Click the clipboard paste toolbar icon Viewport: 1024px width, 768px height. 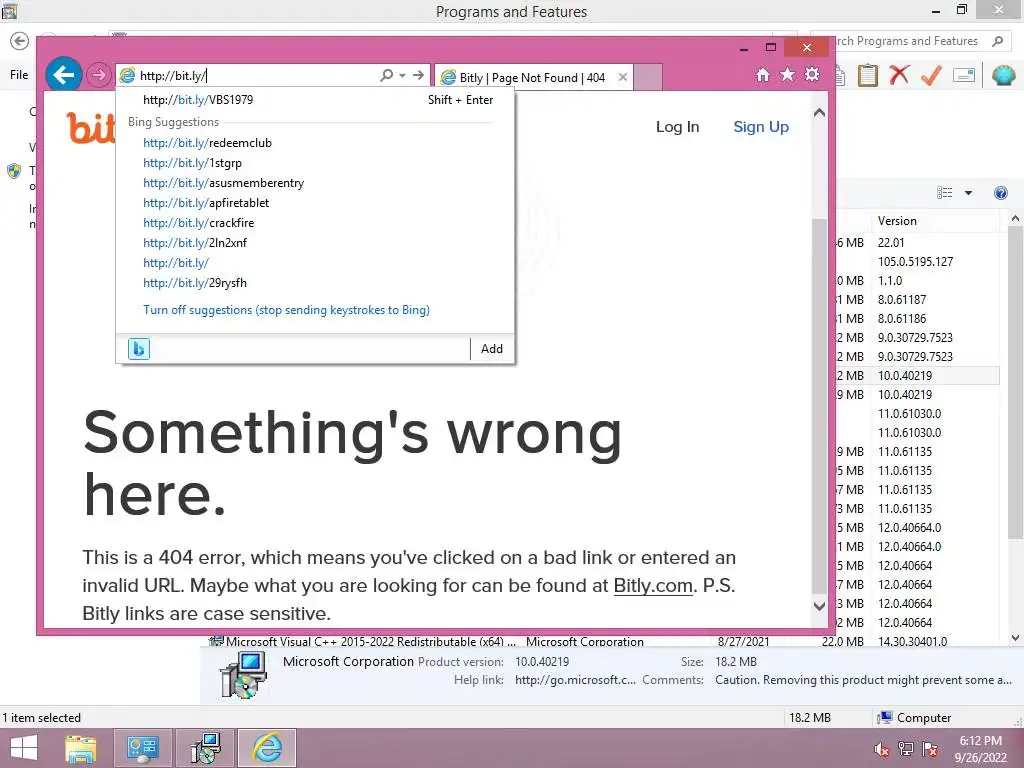(x=867, y=75)
